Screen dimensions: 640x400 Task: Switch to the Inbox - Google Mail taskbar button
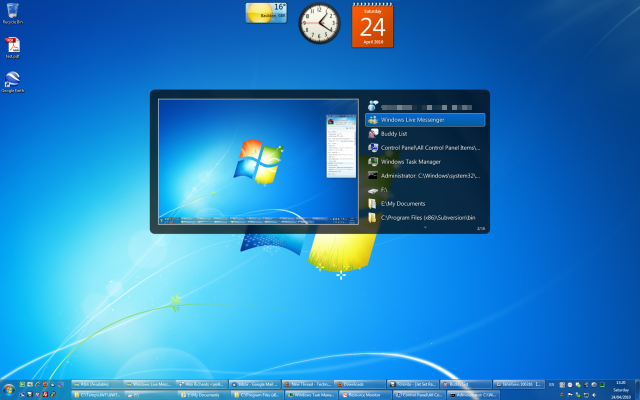click(254, 384)
